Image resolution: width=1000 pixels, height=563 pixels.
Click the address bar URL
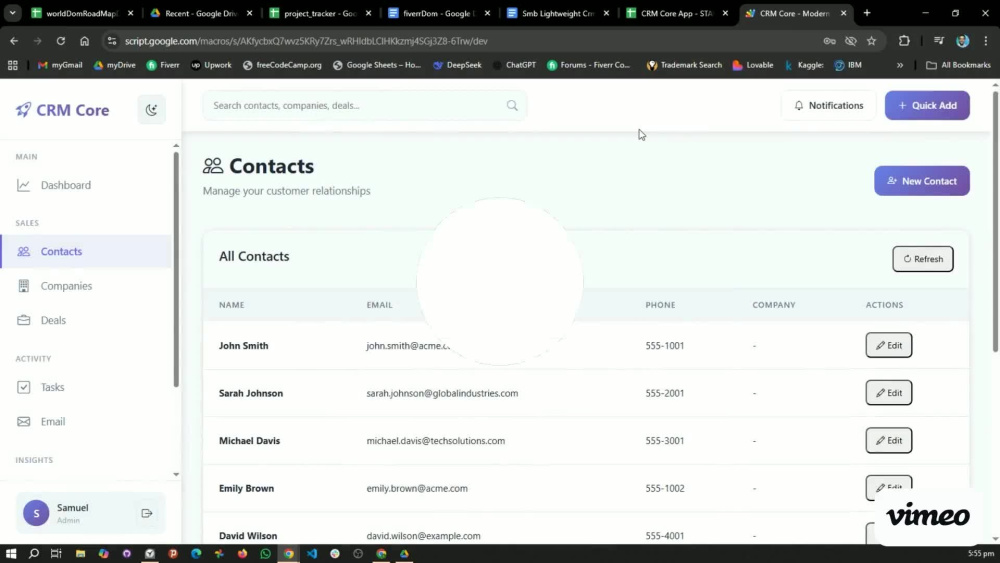click(x=306, y=41)
